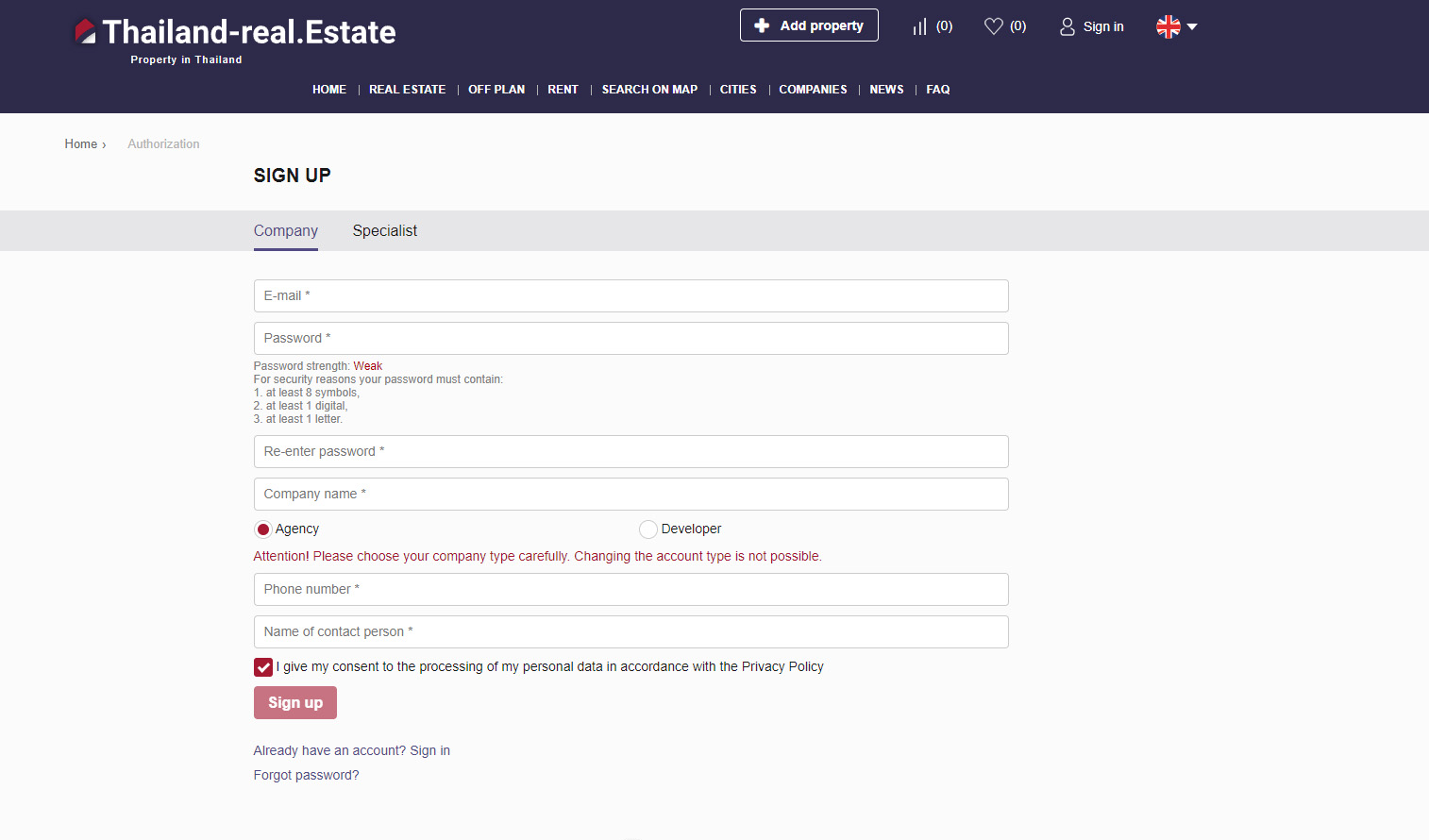
Task: Uncheck the personal data consent checkbox
Action: pos(263,667)
